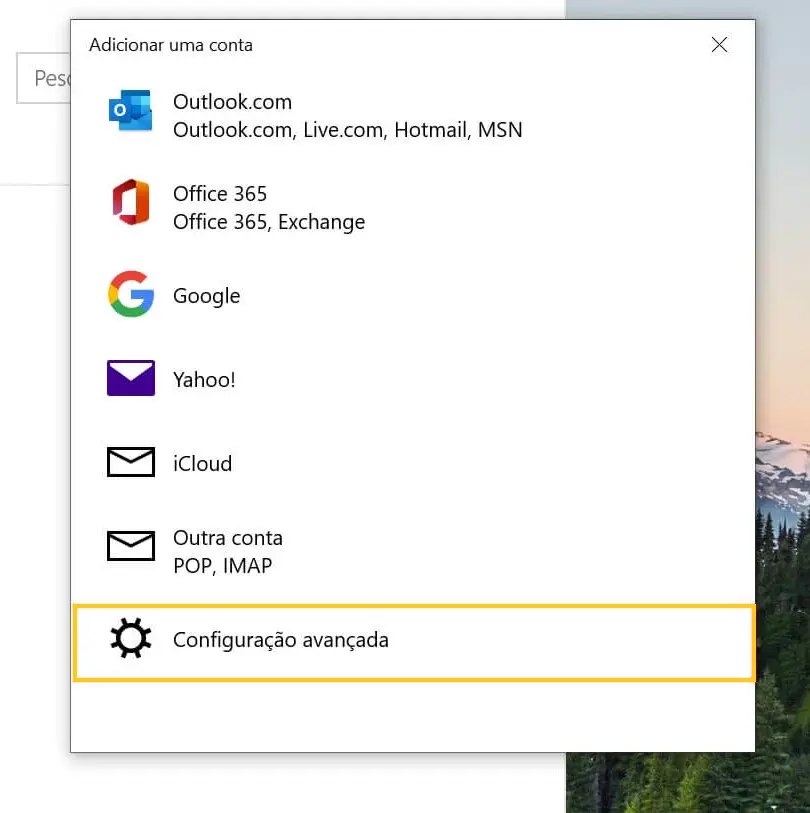Screen dimensions: 810x813
Task: Pick iCloud as the account type
Action: (202, 464)
